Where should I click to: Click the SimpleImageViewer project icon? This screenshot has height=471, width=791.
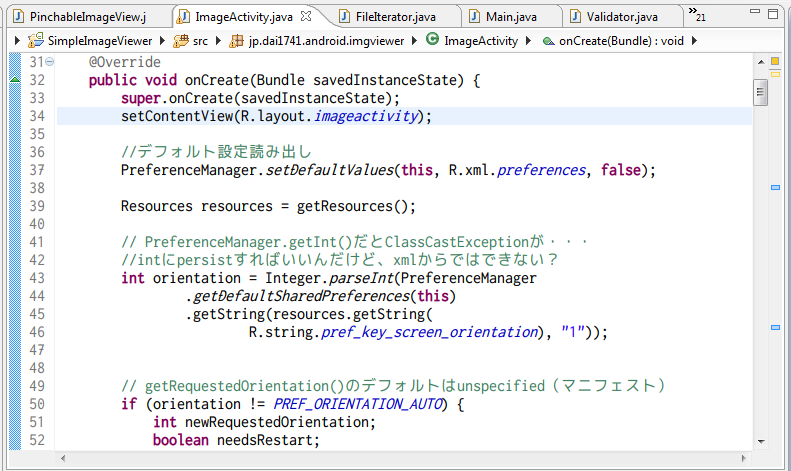tap(35, 40)
